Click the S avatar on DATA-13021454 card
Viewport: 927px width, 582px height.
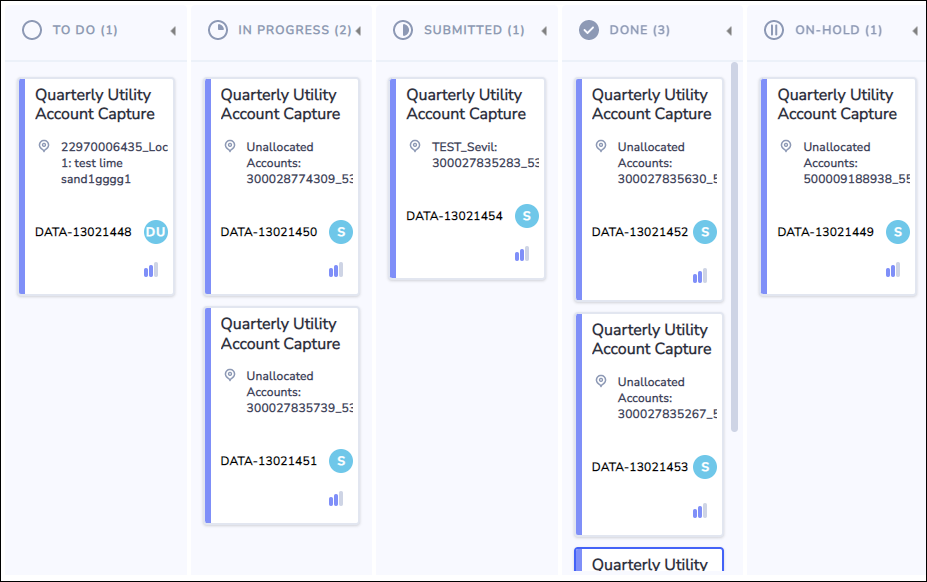(527, 216)
